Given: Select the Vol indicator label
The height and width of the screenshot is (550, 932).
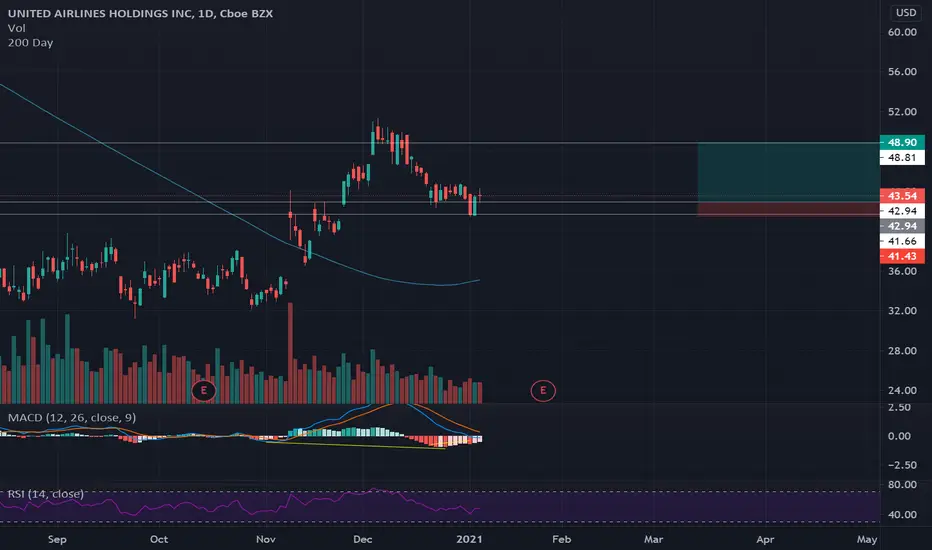Looking at the screenshot, I should click(17, 28).
